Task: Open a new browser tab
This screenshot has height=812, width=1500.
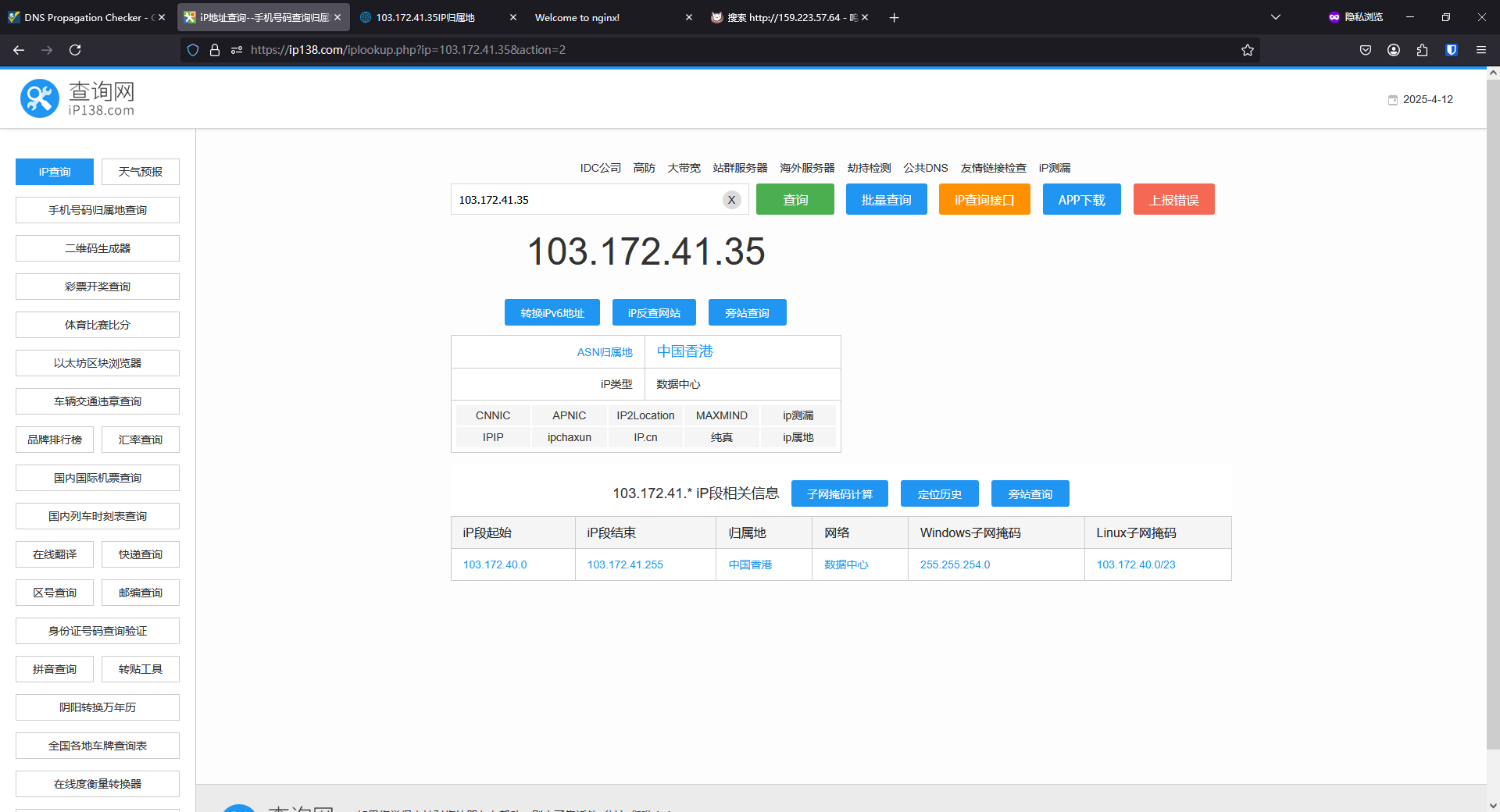Action: 894,17
